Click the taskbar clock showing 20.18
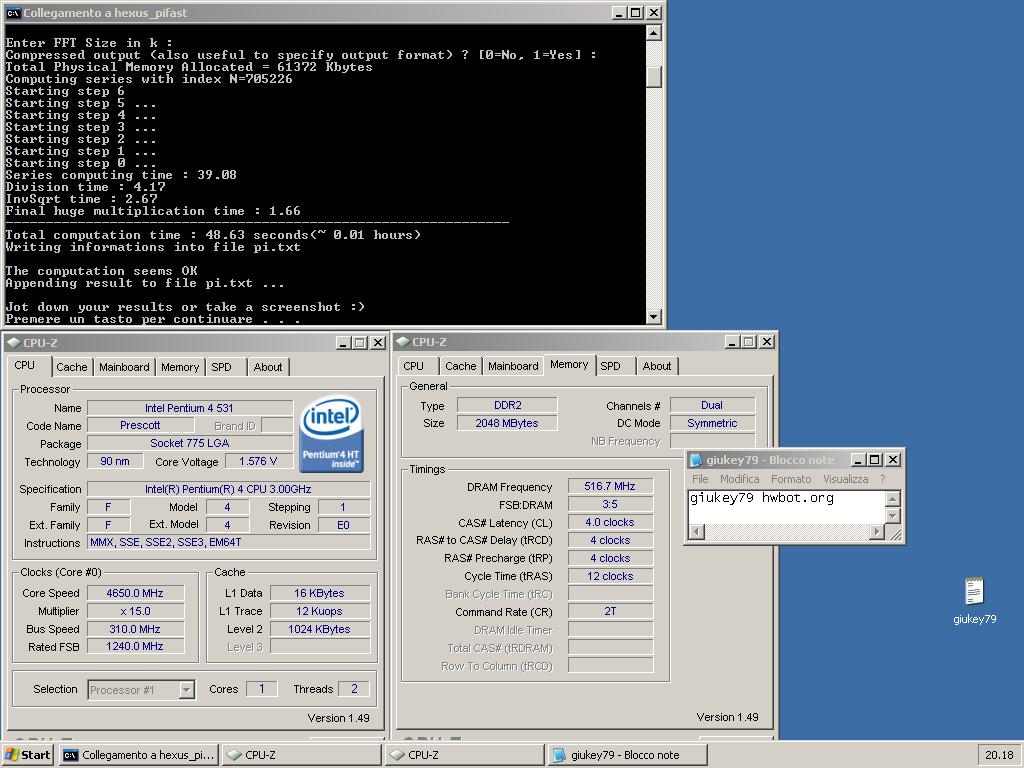This screenshot has height=768, width=1024. pos(999,755)
